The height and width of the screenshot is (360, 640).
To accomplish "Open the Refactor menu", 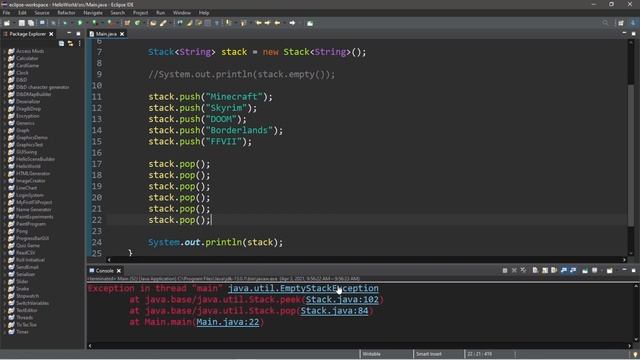I will (x=66, y=13).
